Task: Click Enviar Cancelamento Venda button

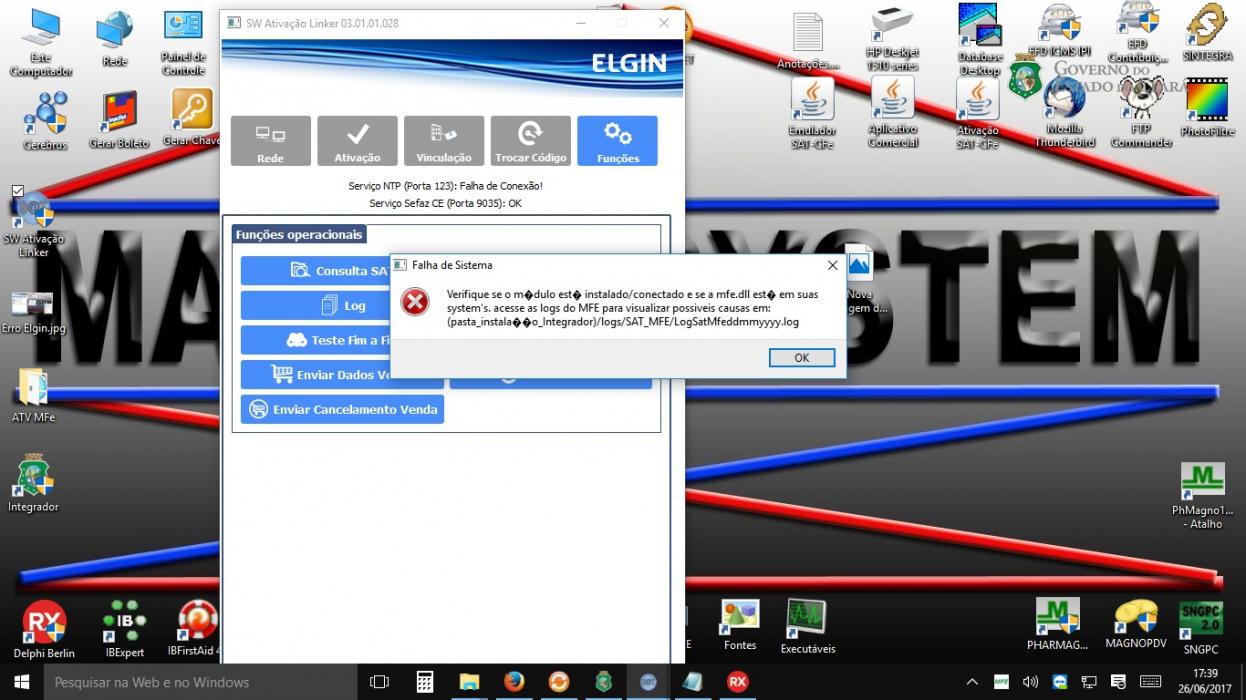Action: click(x=342, y=409)
